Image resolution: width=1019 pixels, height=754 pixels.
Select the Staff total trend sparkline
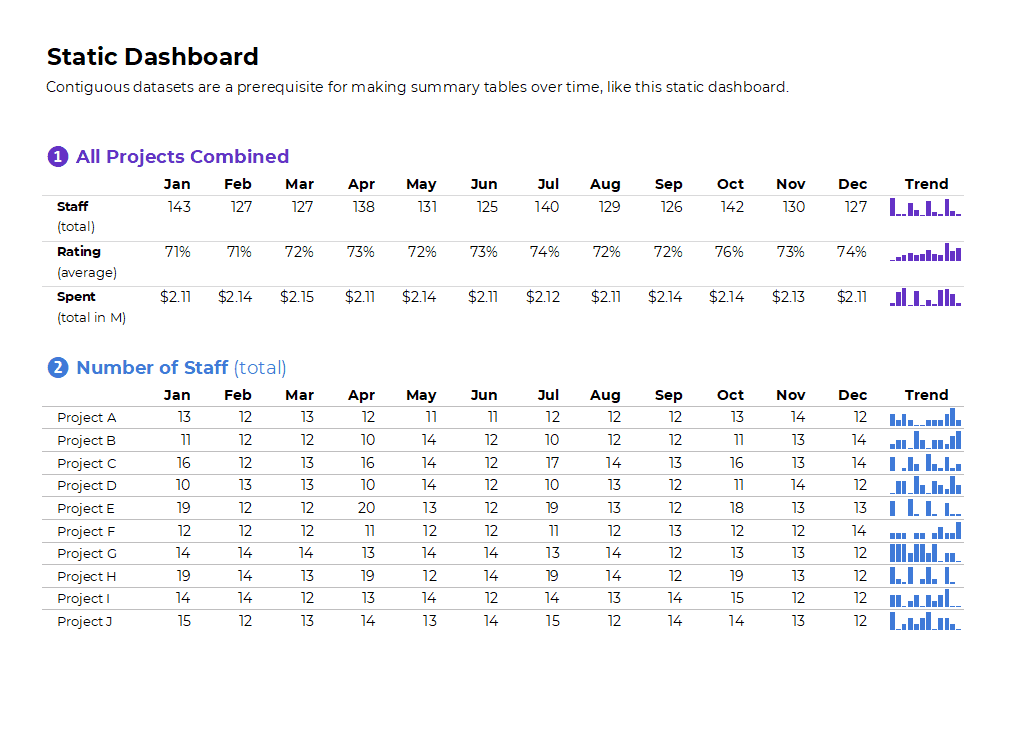pyautogui.click(x=925, y=207)
